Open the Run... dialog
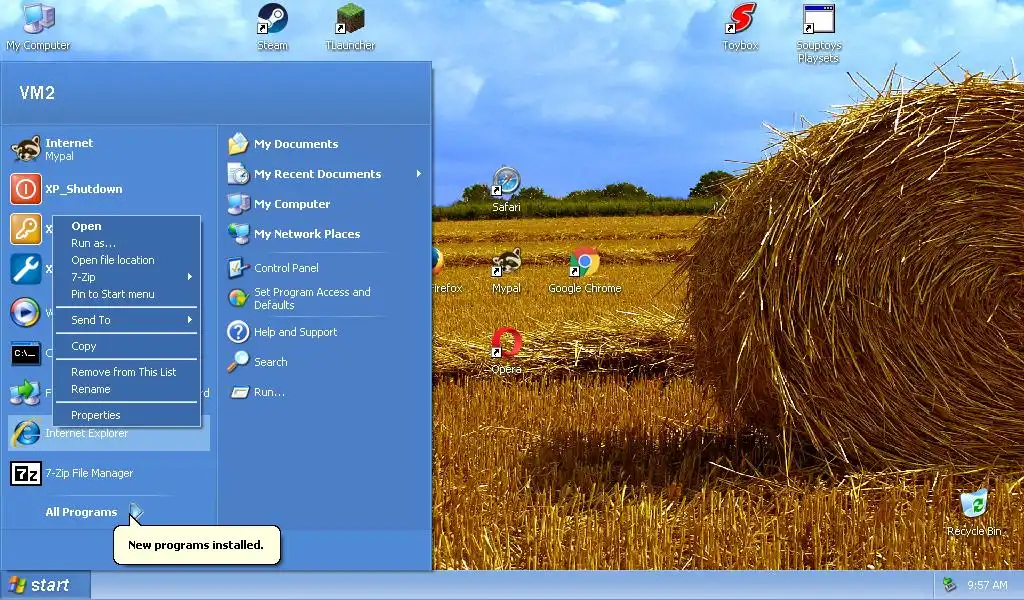1024x600 pixels. tap(325, 392)
